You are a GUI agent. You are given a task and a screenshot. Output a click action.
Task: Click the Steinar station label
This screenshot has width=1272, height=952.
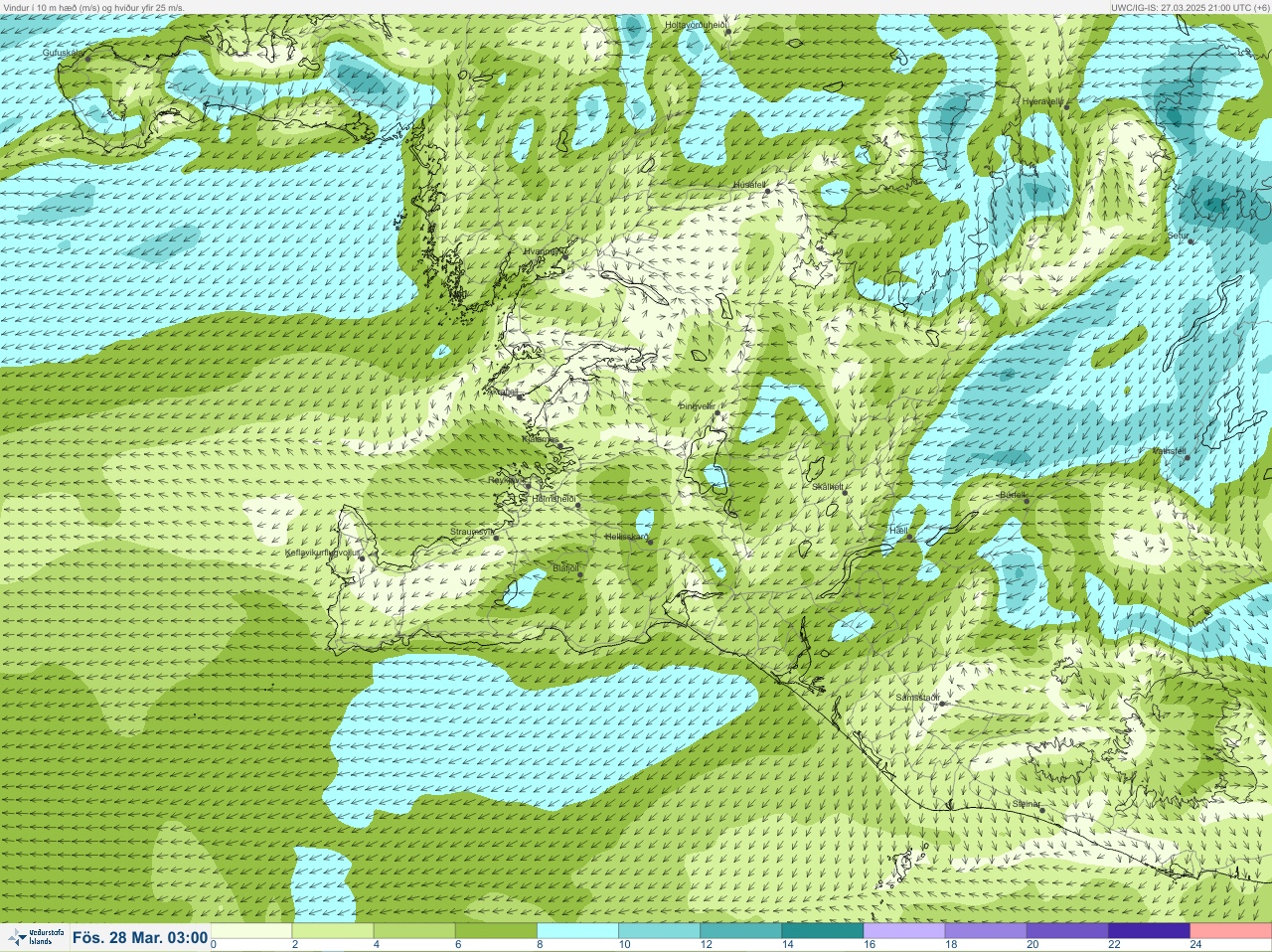[1027, 804]
